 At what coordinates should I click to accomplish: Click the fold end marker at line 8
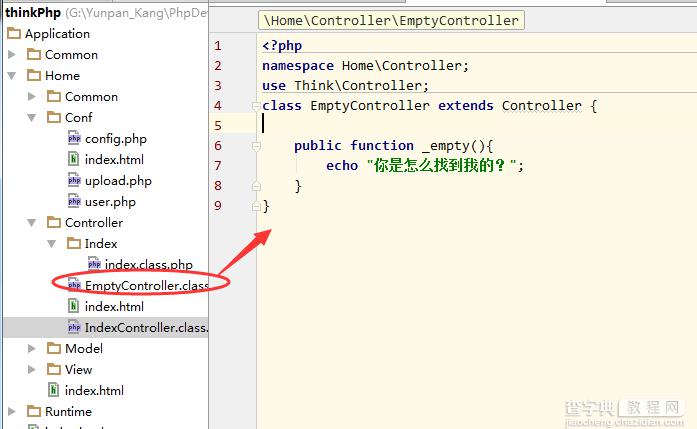(256, 186)
